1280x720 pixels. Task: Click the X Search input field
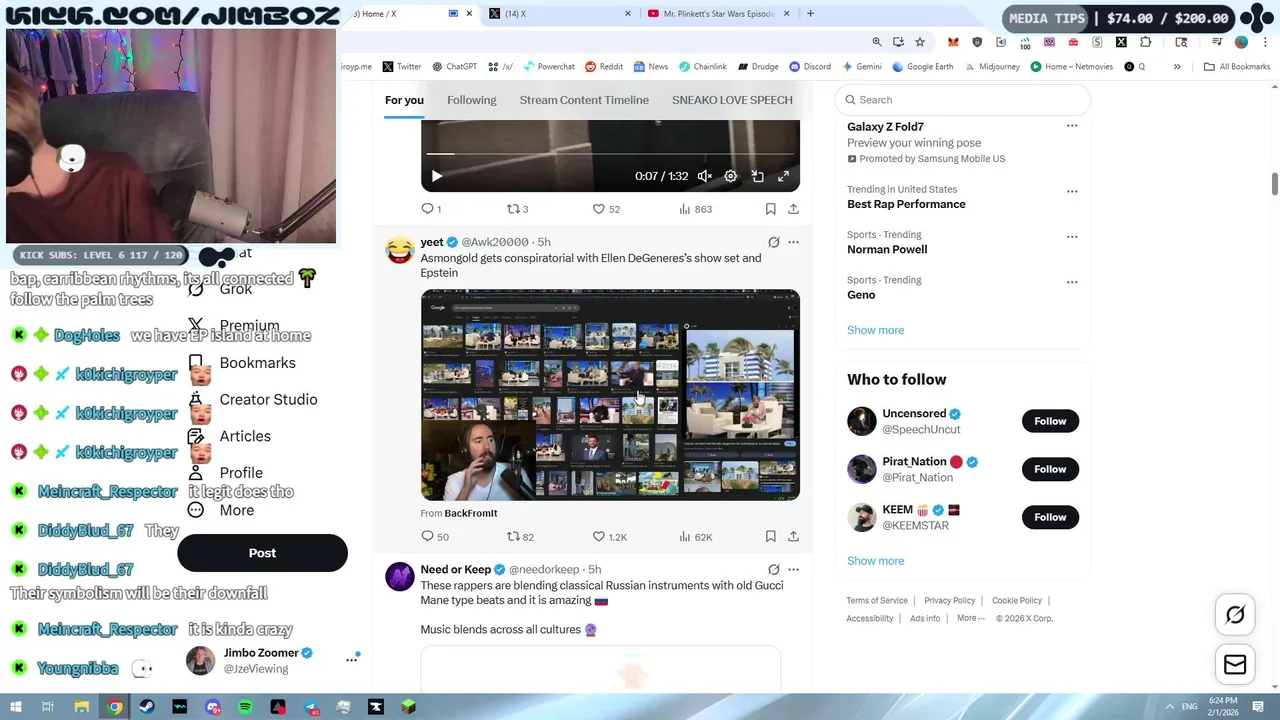pos(962,100)
